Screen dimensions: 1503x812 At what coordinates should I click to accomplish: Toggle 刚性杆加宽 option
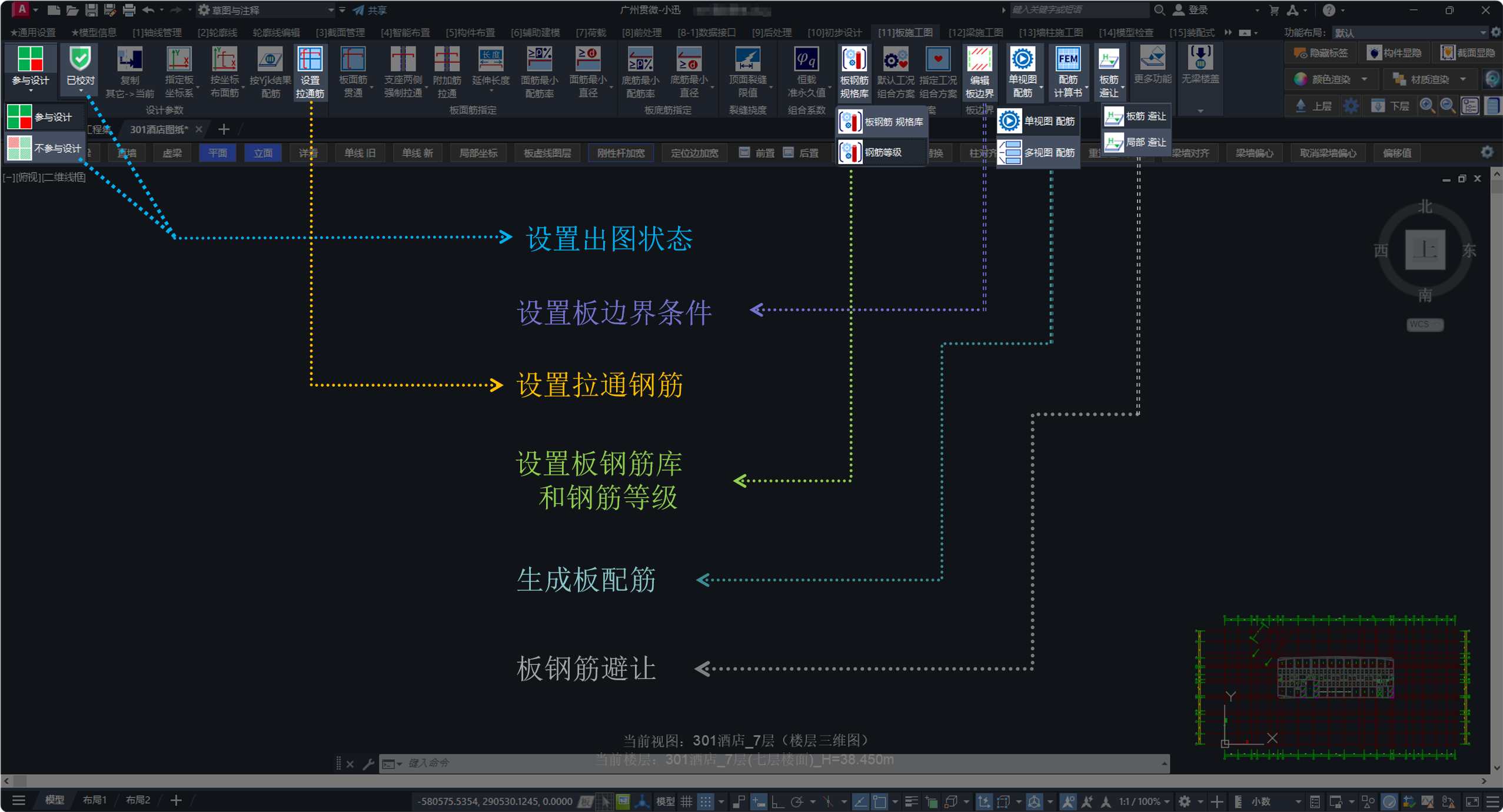coord(620,153)
